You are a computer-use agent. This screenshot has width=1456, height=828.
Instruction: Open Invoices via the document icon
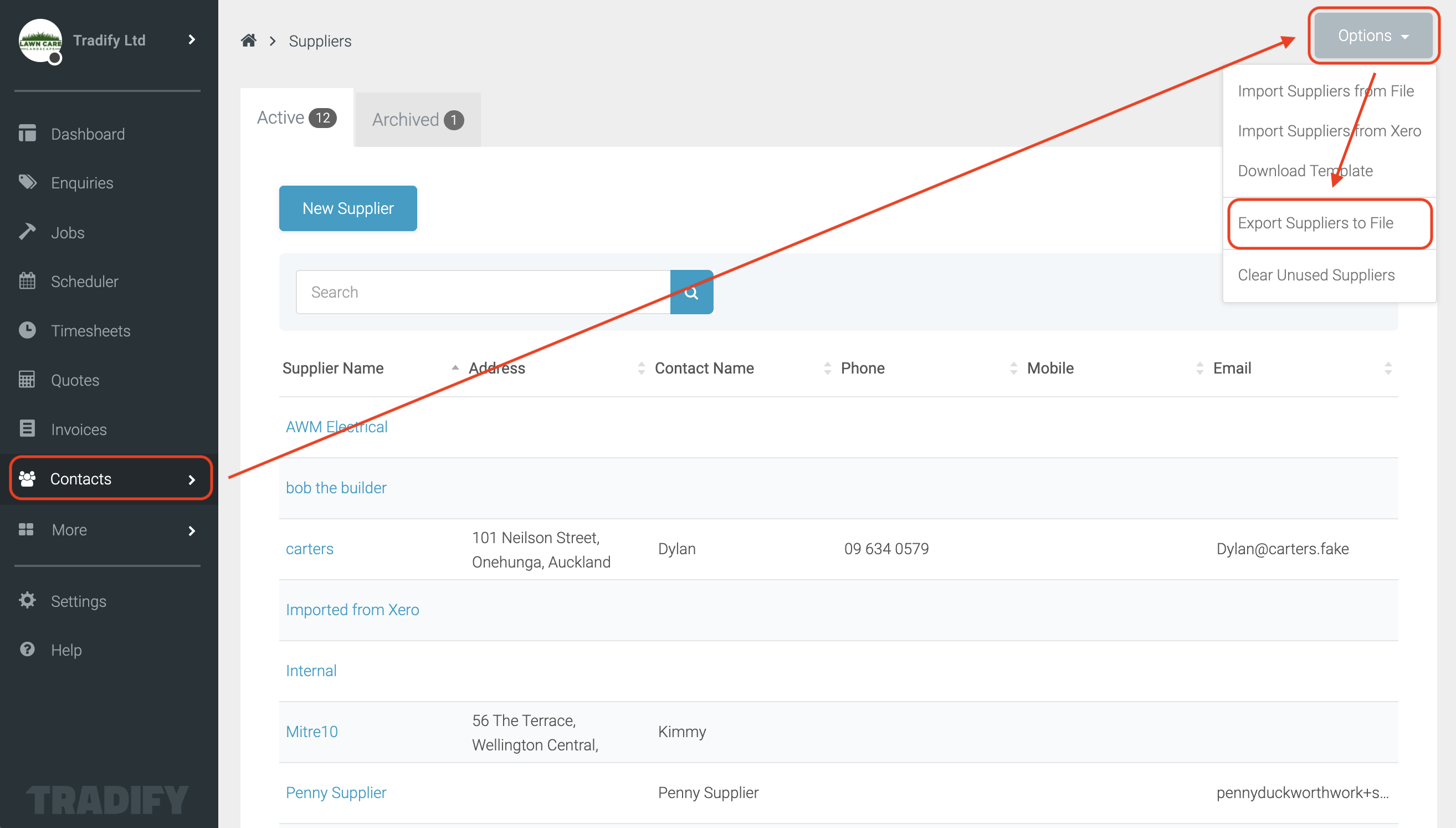[27, 429]
